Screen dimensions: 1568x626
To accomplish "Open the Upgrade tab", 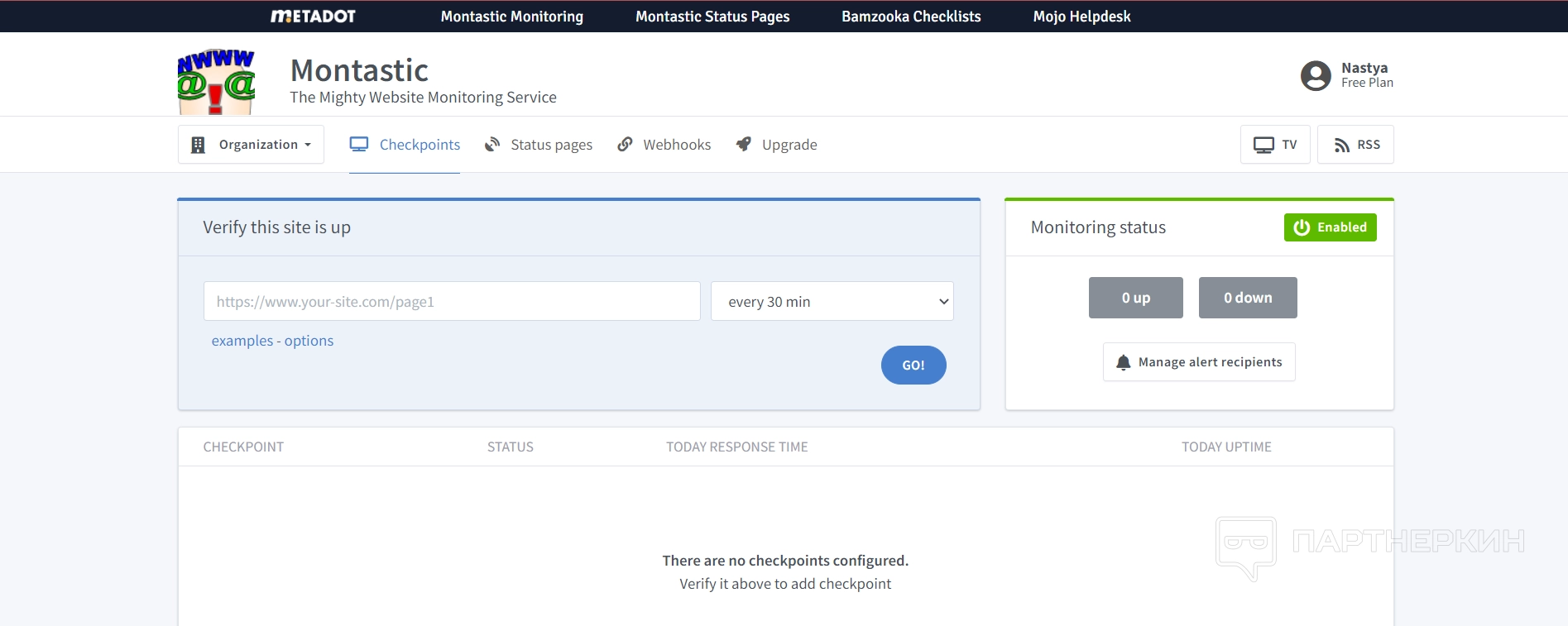I will pyautogui.click(x=776, y=145).
